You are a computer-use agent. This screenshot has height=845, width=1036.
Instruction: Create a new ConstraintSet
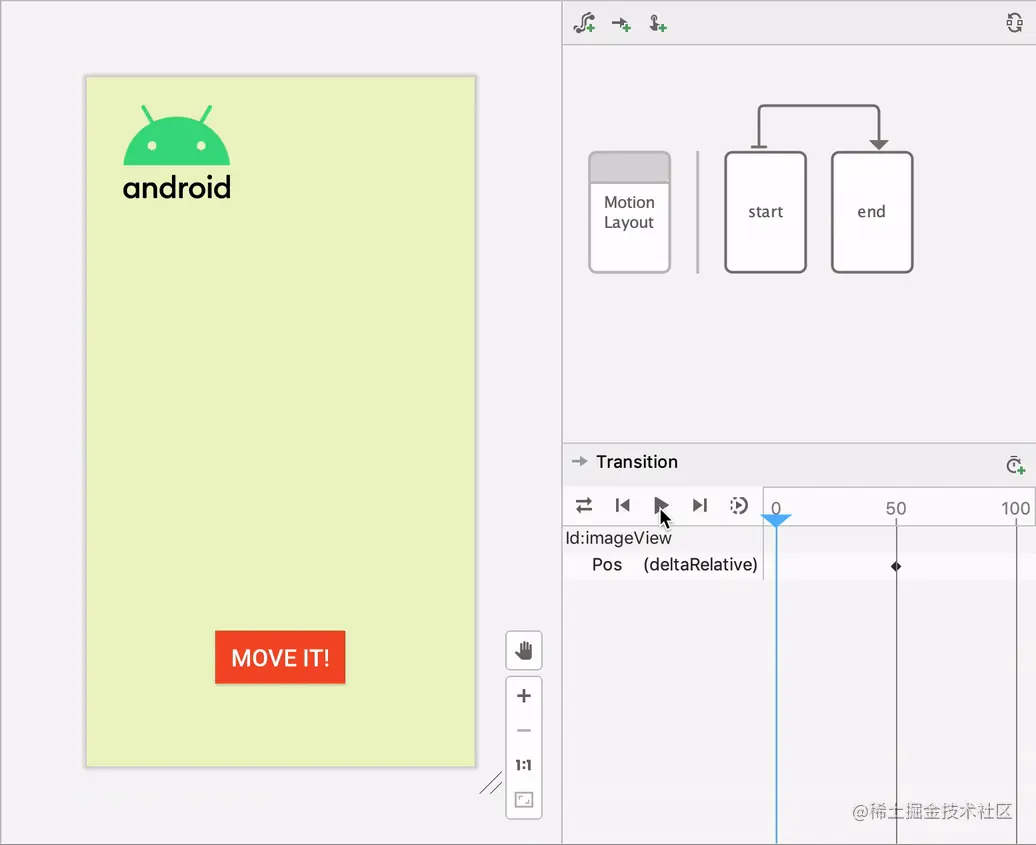586,22
